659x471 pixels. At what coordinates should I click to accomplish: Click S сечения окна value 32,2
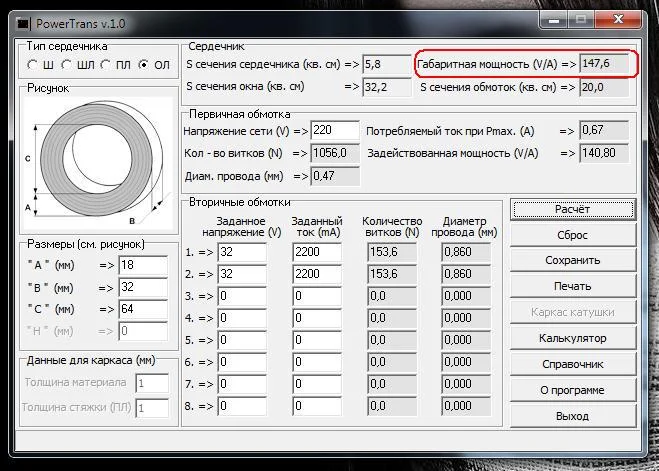click(x=387, y=87)
